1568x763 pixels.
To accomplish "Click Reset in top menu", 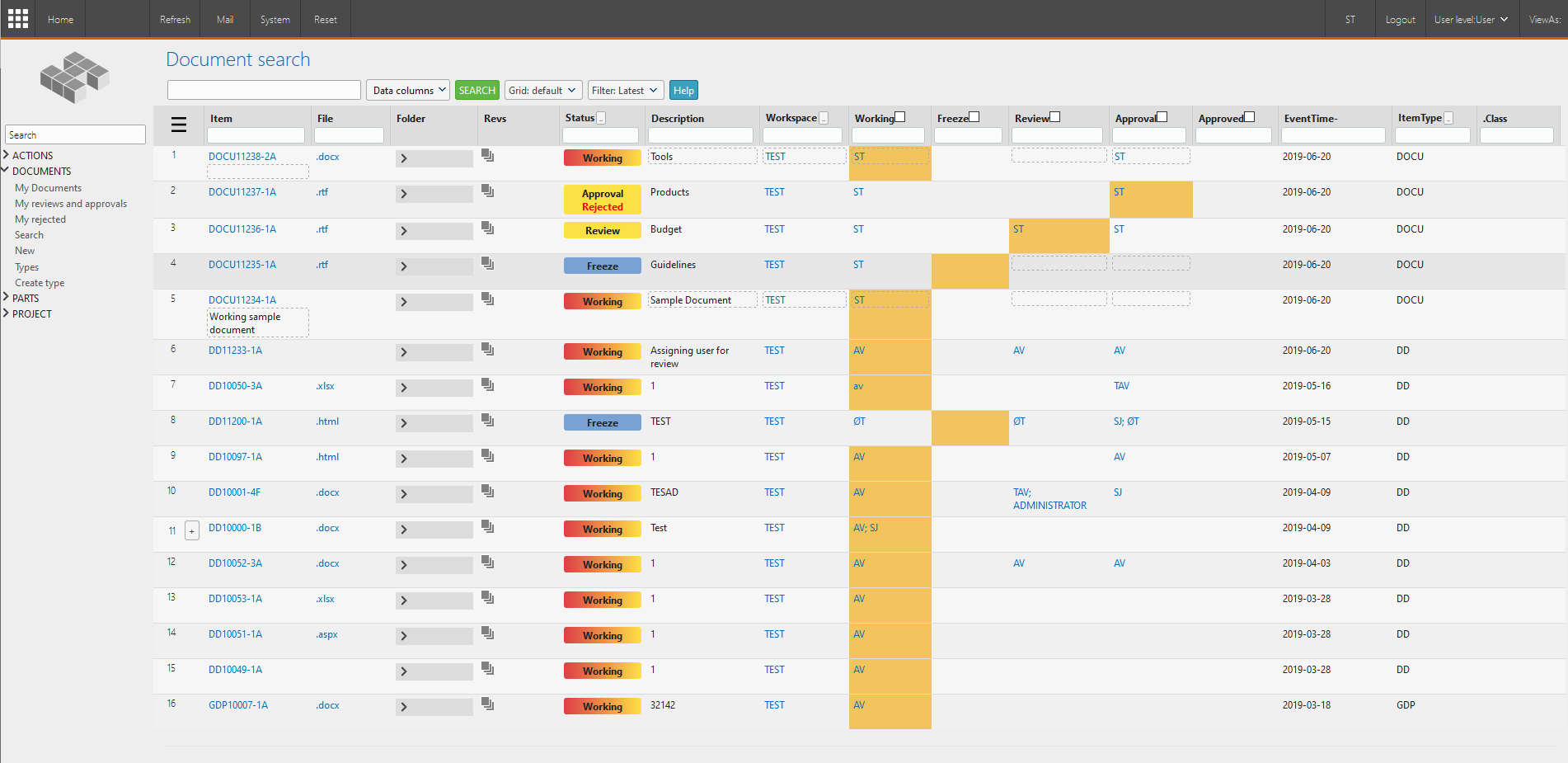I will [325, 19].
